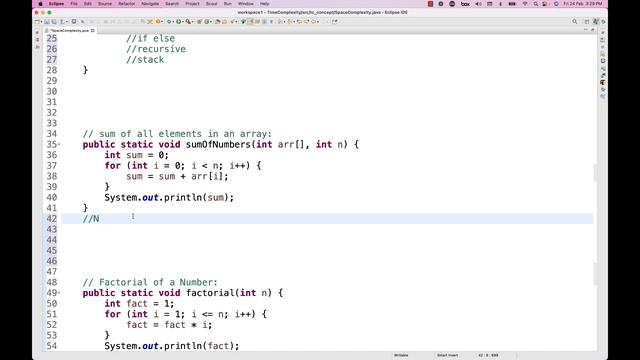
Task: Click the volume icon in menu bar
Action: click(478, 4)
